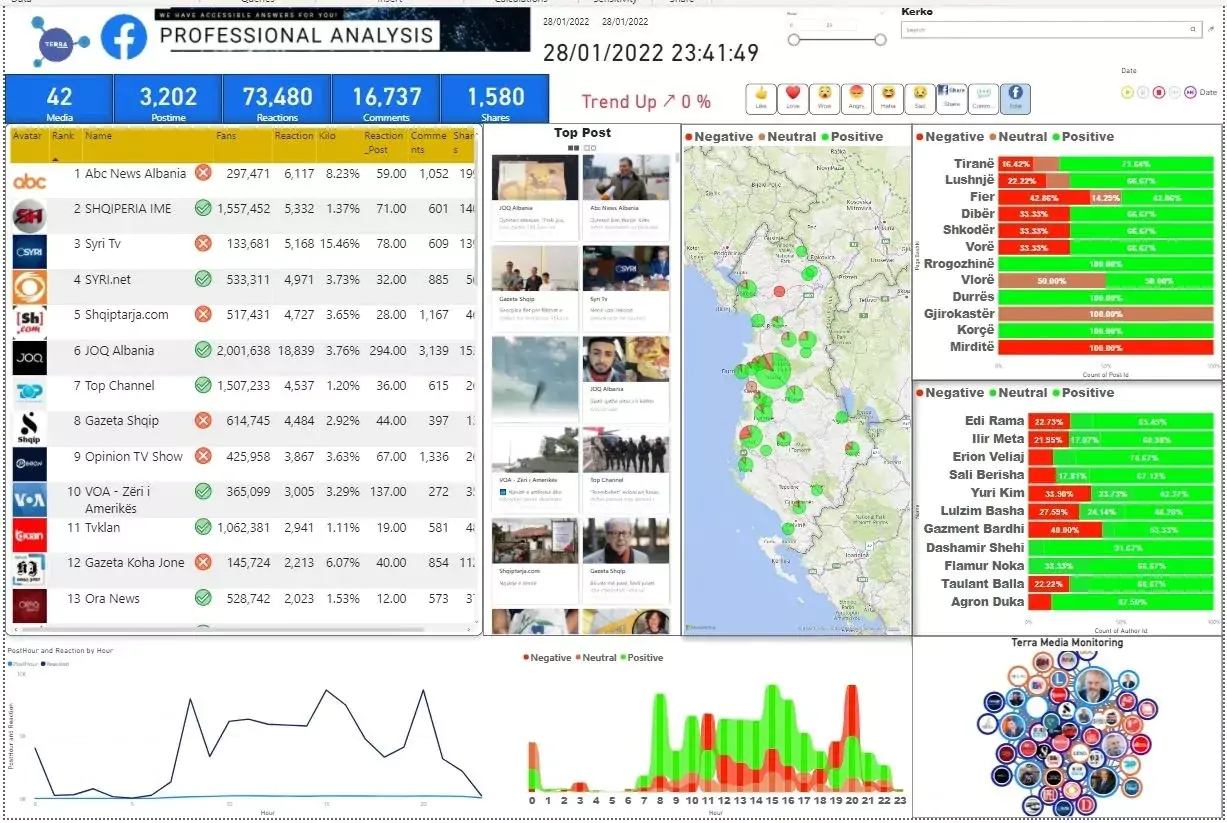Sort table by the Kilo column header

(326, 135)
